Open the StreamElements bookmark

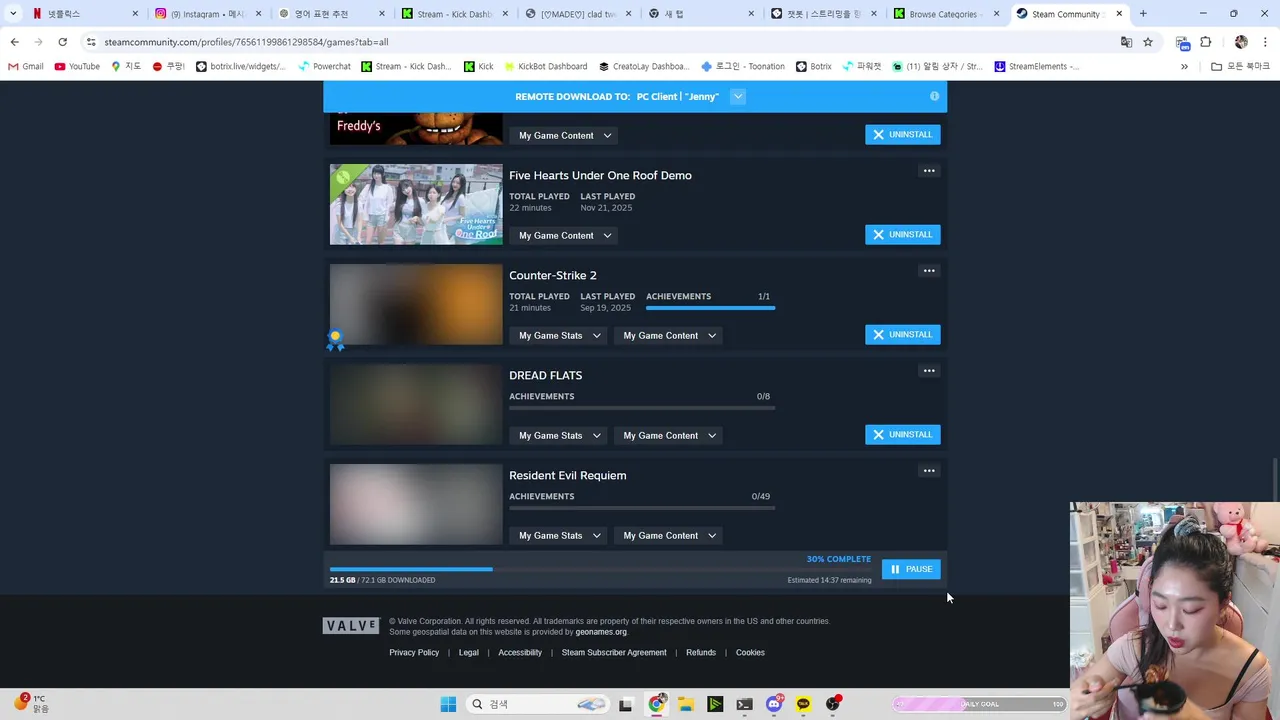(x=1037, y=66)
